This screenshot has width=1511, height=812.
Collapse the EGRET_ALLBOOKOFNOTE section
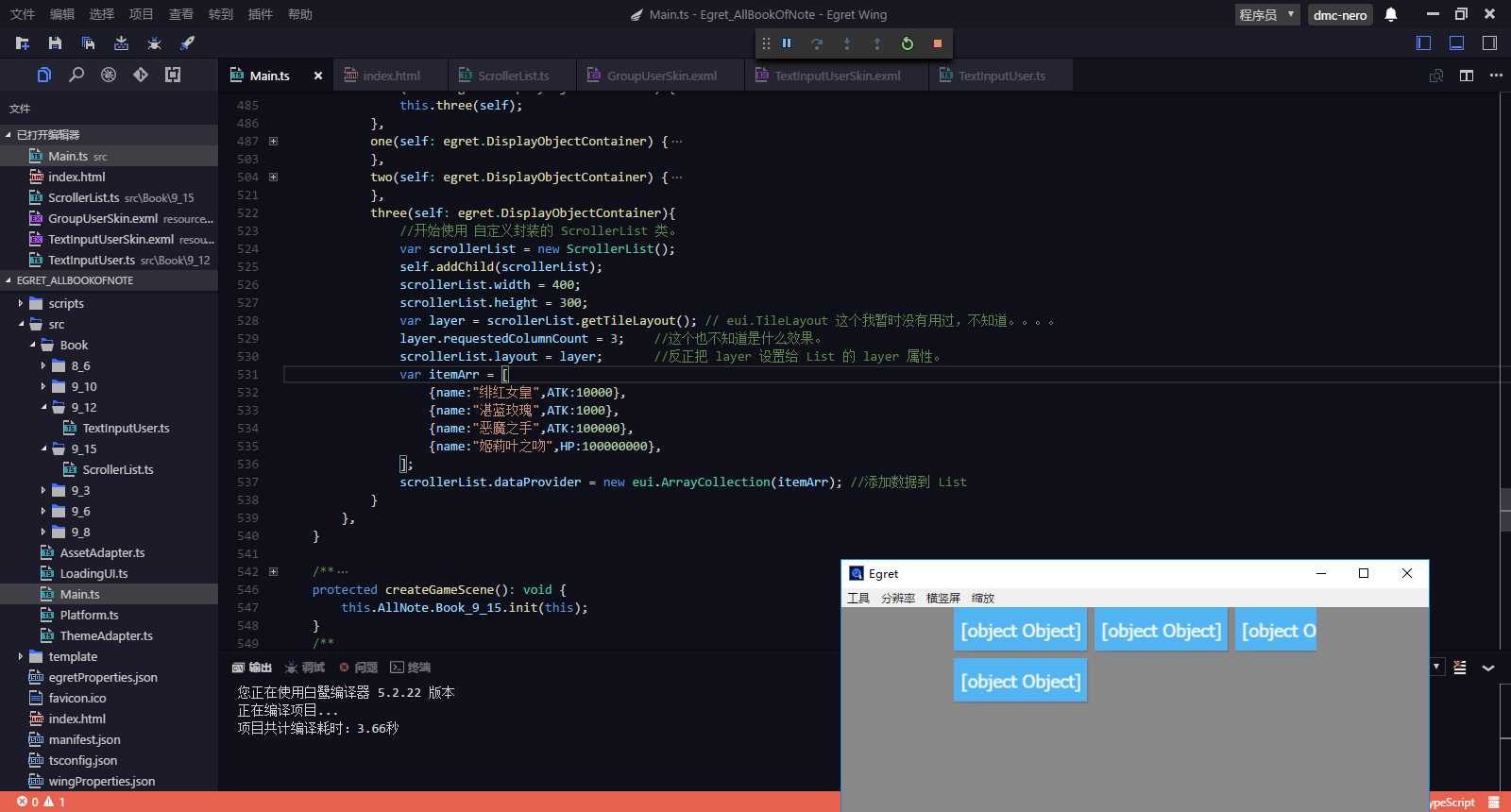click(109, 280)
